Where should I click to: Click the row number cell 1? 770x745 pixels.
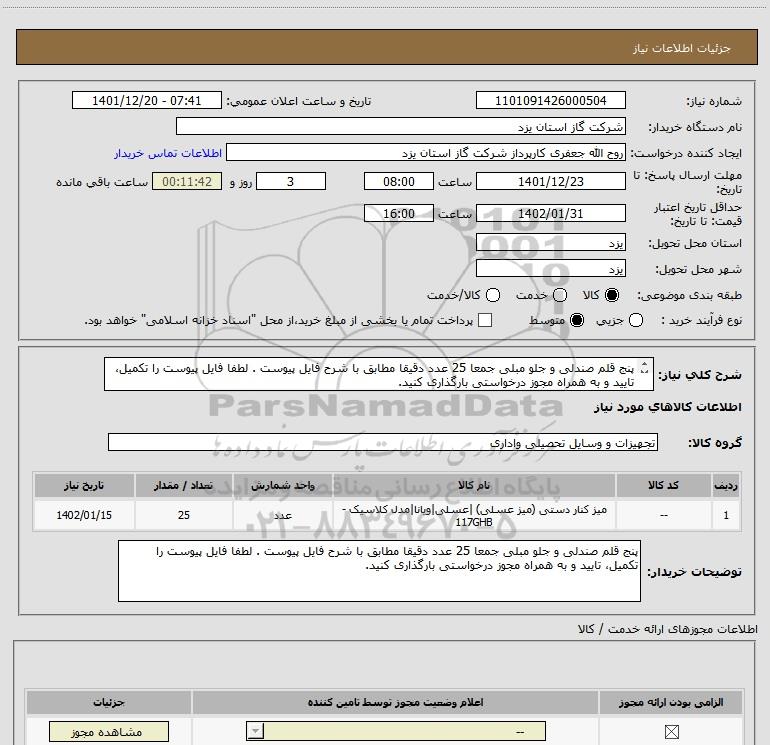pyautogui.click(x=726, y=515)
